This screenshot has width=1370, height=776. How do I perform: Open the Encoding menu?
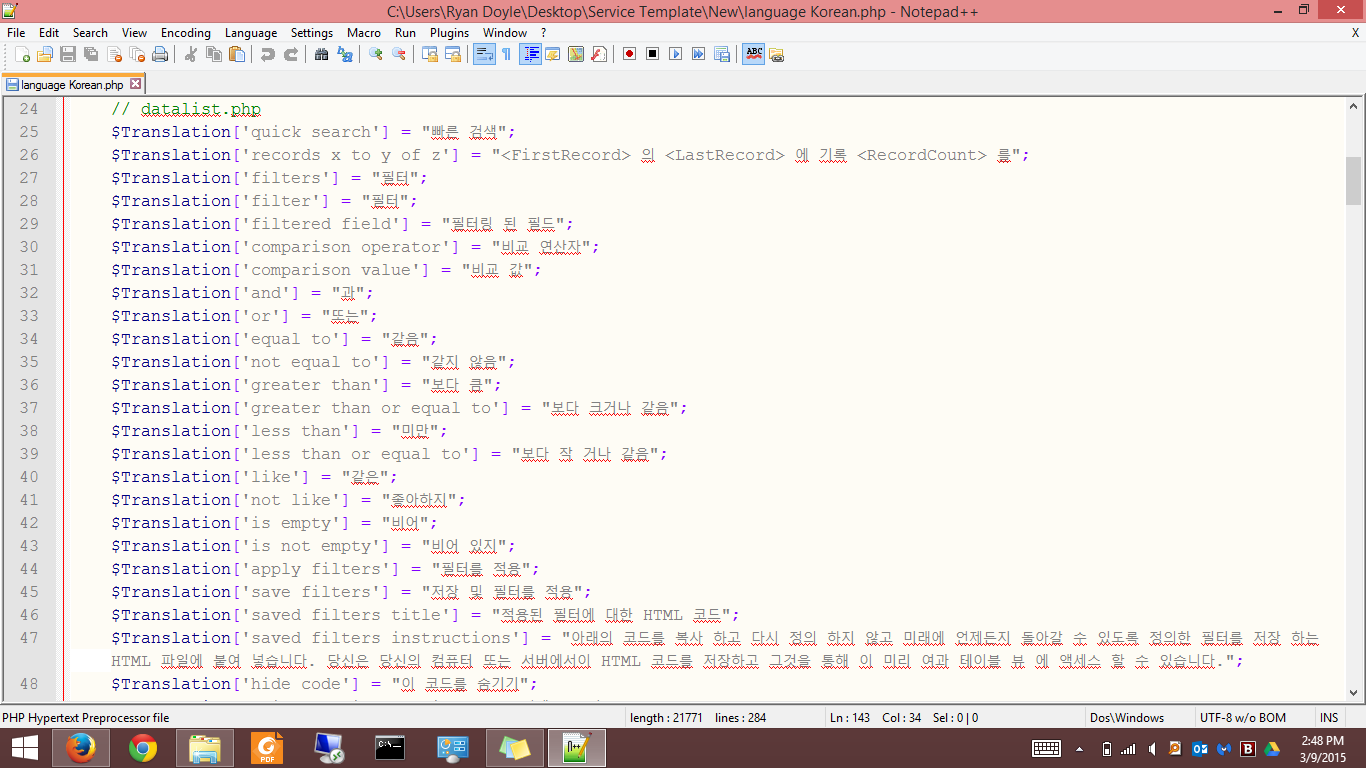tap(185, 33)
